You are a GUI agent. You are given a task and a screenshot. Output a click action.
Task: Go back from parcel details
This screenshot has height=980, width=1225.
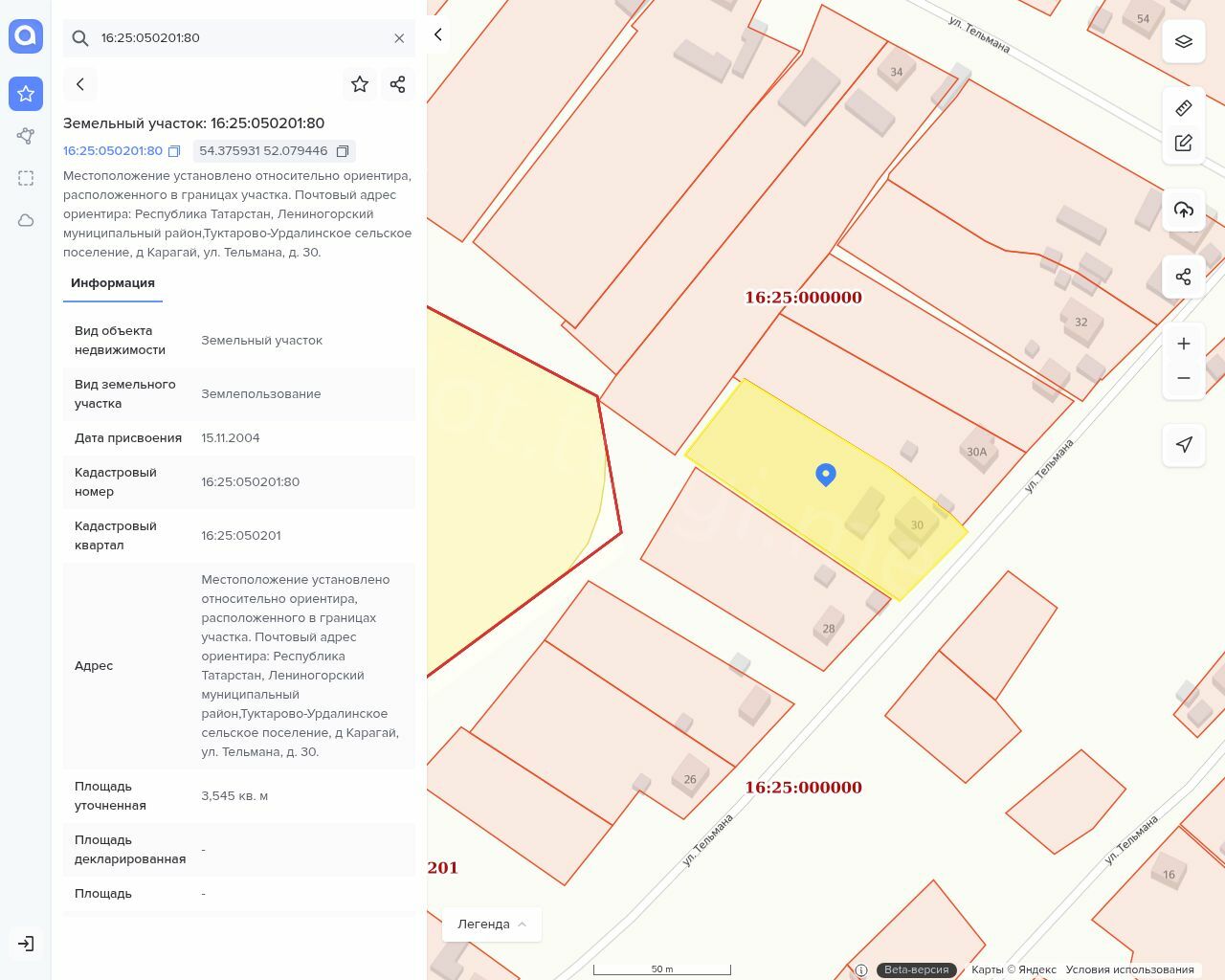(x=80, y=84)
